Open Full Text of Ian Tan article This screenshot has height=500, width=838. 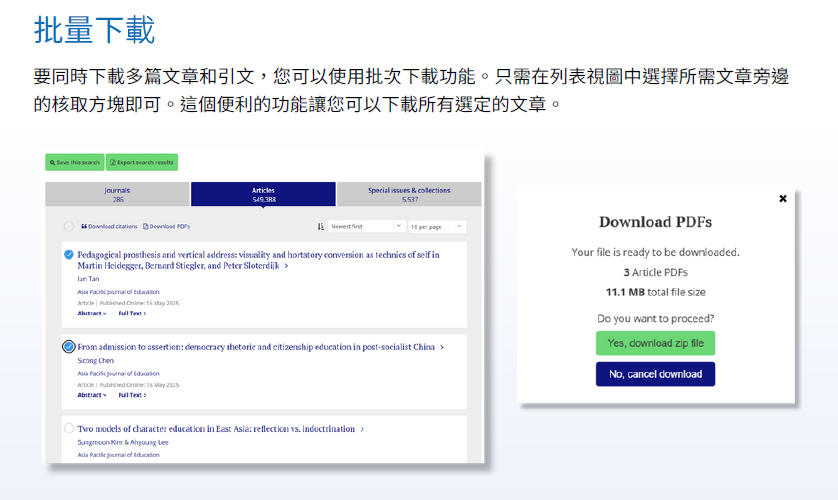coord(132,314)
